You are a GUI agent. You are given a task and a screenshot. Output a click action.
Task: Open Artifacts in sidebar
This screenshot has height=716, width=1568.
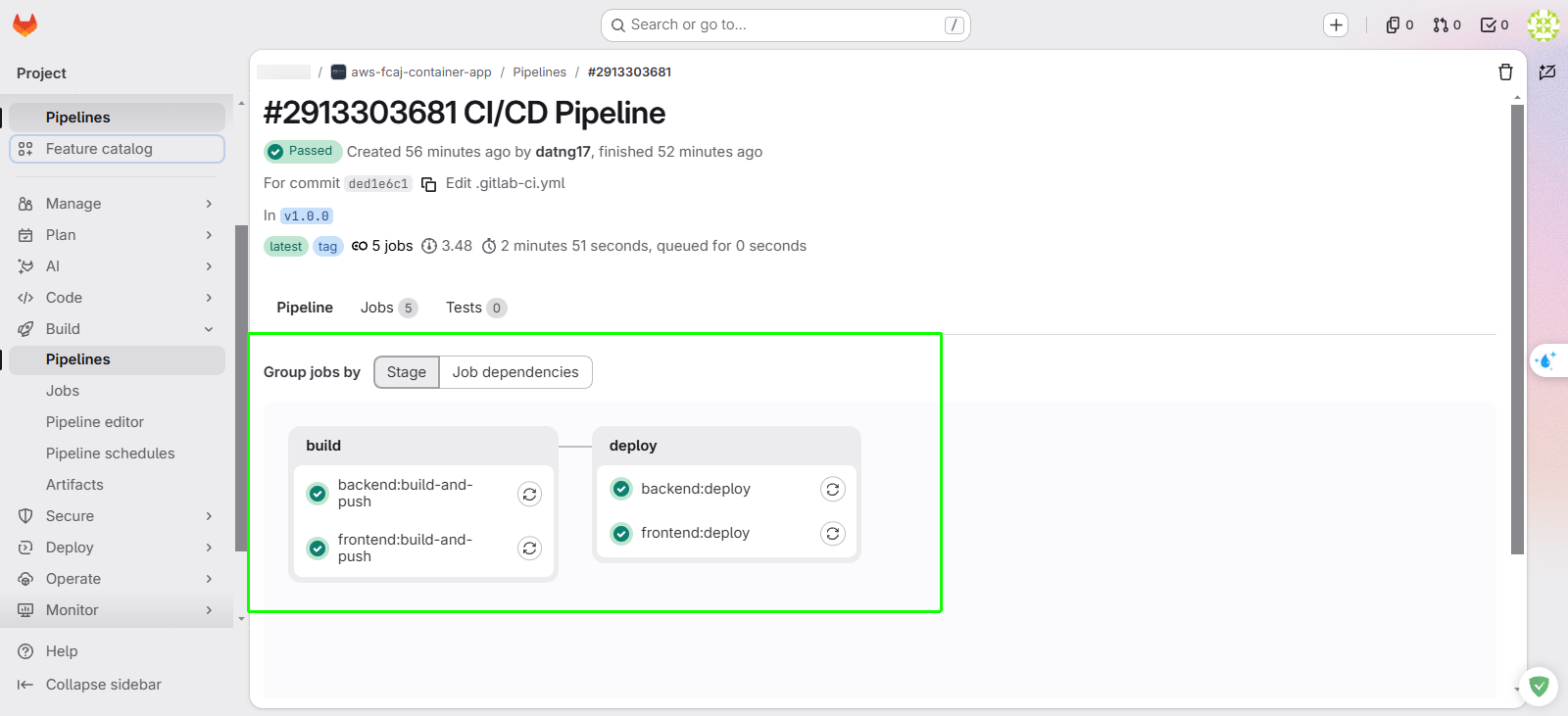coord(117,485)
